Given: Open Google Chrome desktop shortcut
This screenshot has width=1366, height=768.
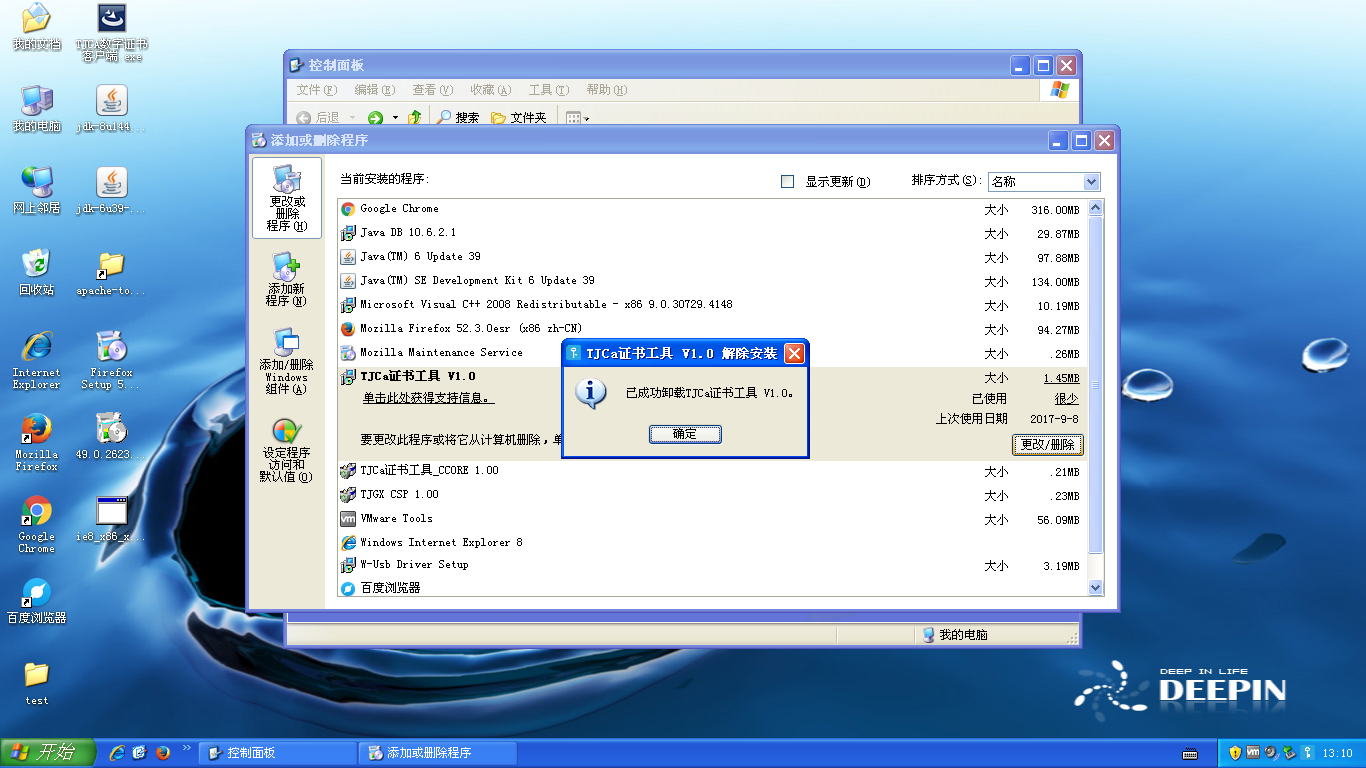Looking at the screenshot, I should [36, 524].
